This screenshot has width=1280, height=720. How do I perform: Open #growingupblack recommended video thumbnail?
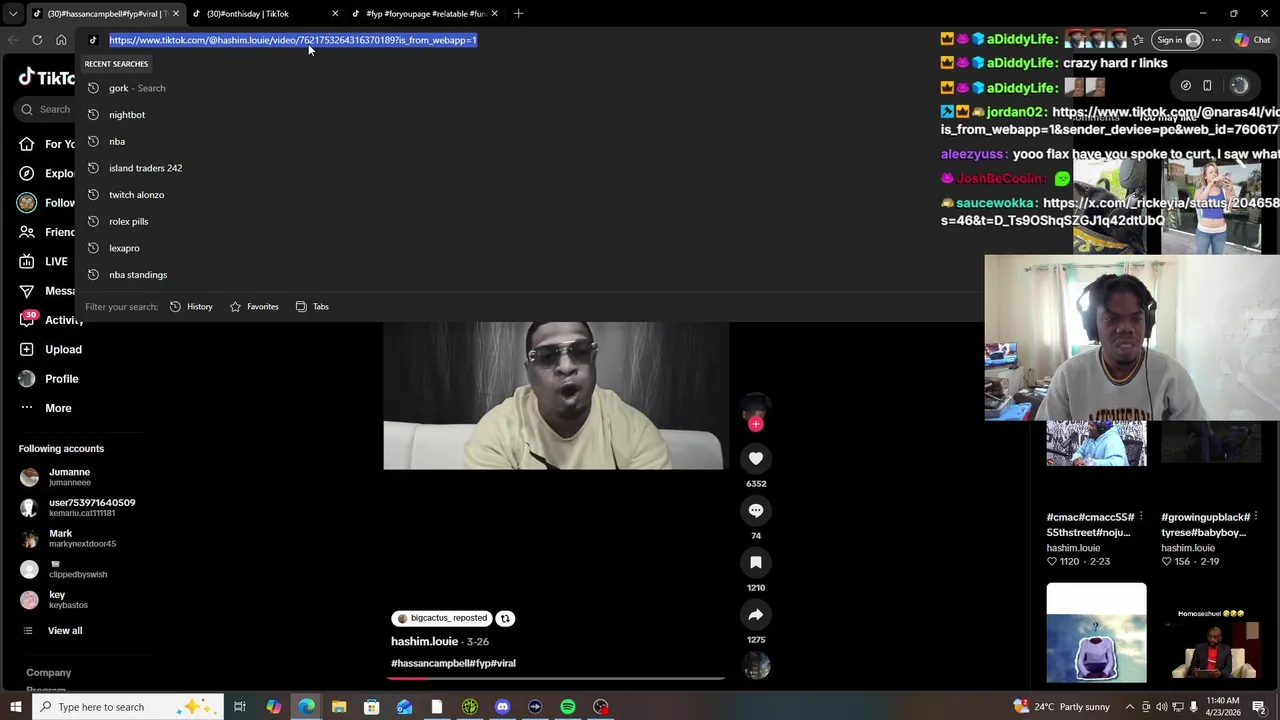(x=1211, y=443)
